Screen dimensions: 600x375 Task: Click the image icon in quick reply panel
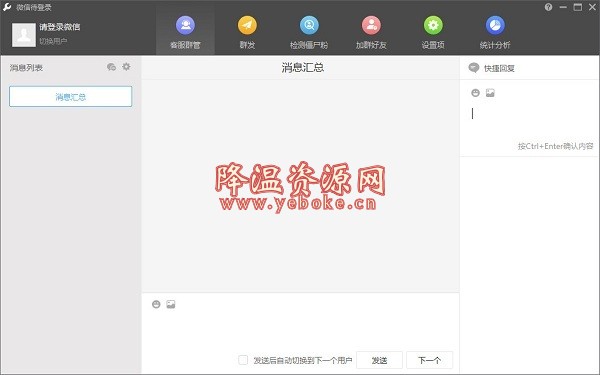click(x=490, y=93)
